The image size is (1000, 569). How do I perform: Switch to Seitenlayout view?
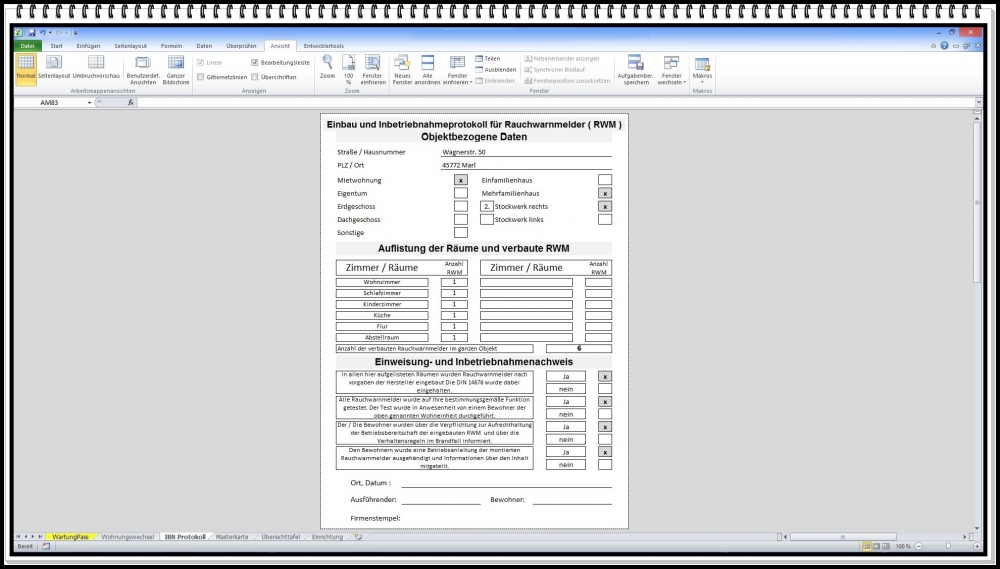[54, 67]
